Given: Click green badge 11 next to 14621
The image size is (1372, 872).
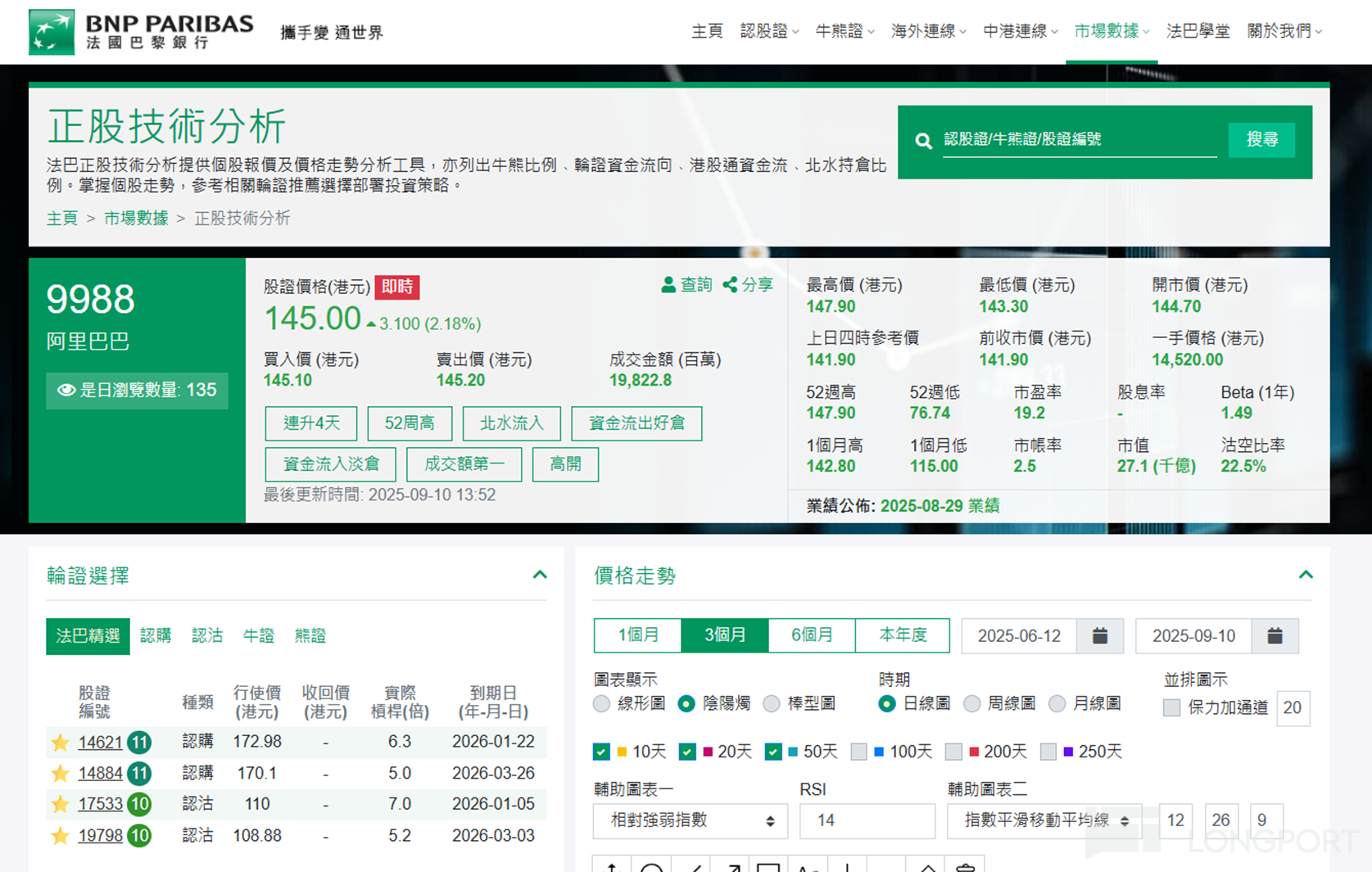Looking at the screenshot, I should [x=140, y=743].
